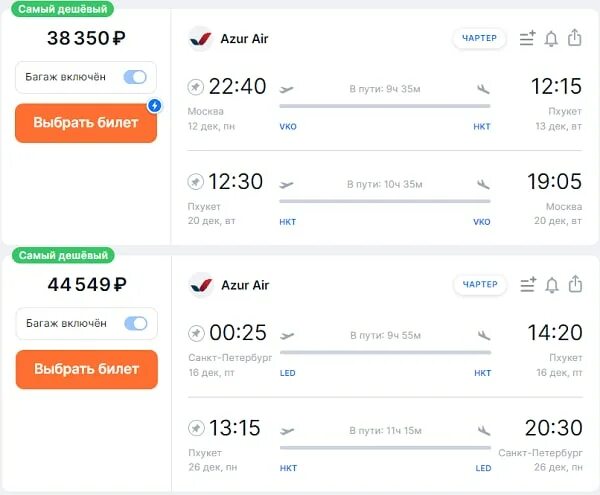Viewport: 600px width, 495px height.
Task: Click the pin icon beside 13:15 departure
Action: [196, 429]
